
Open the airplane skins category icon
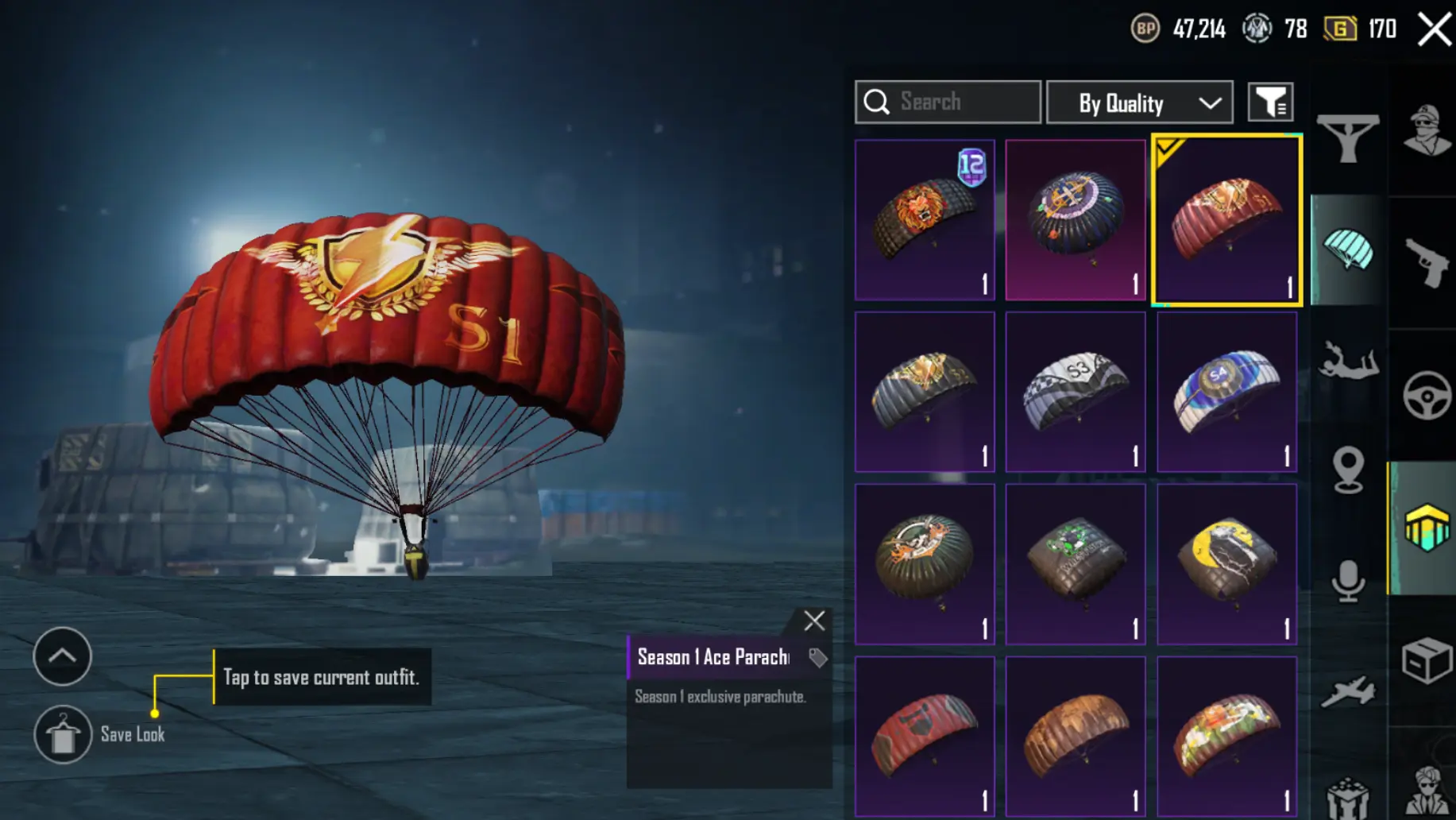click(x=1348, y=691)
